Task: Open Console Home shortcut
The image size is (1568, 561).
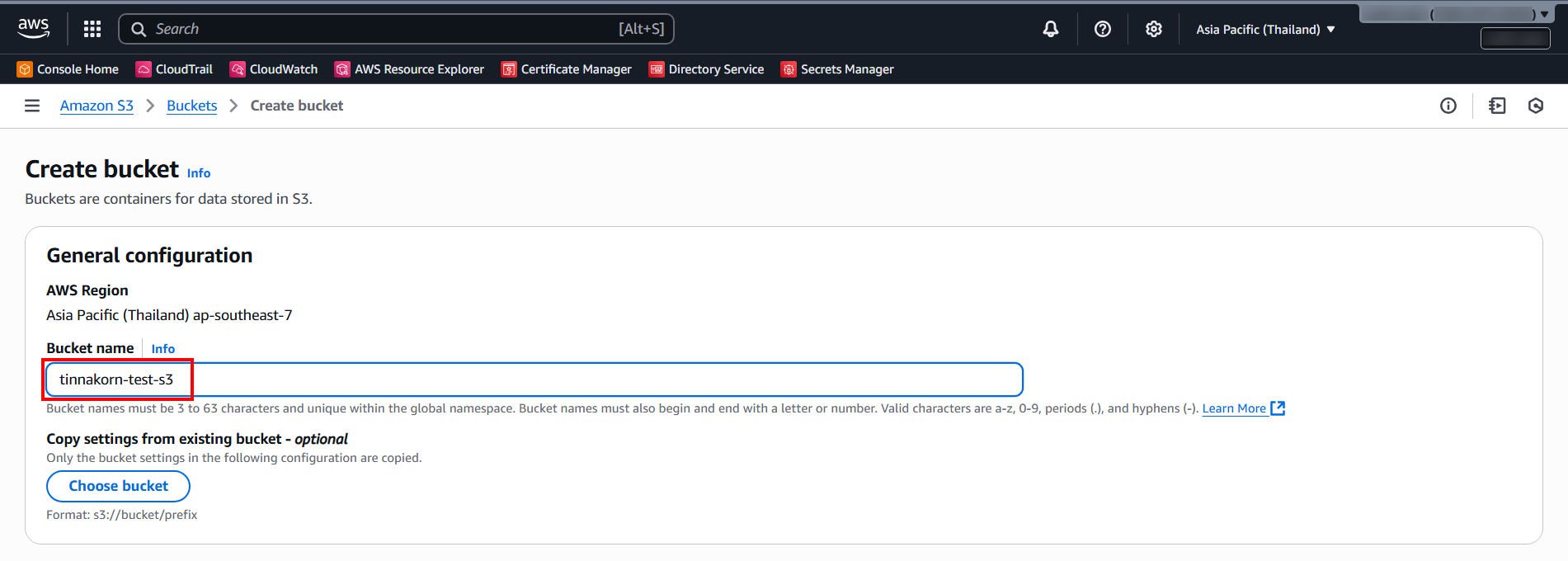Action: coord(68,69)
